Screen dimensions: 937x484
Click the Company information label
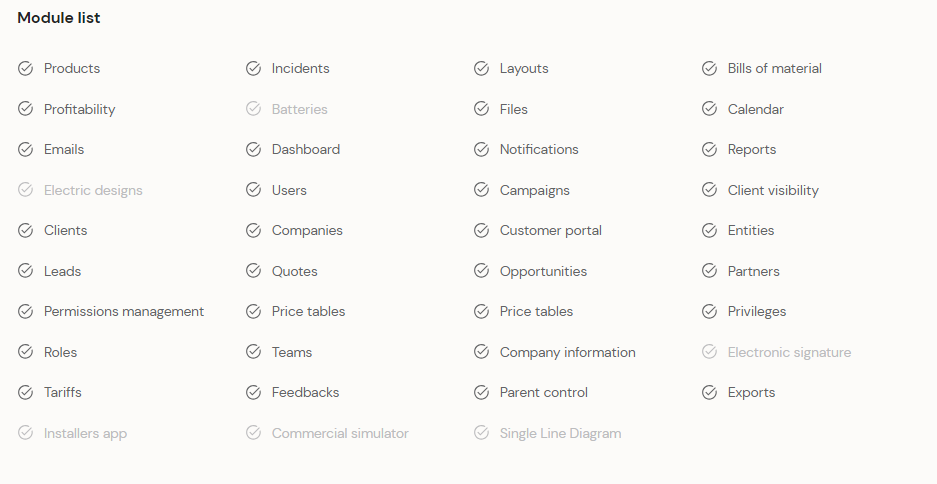[568, 352]
